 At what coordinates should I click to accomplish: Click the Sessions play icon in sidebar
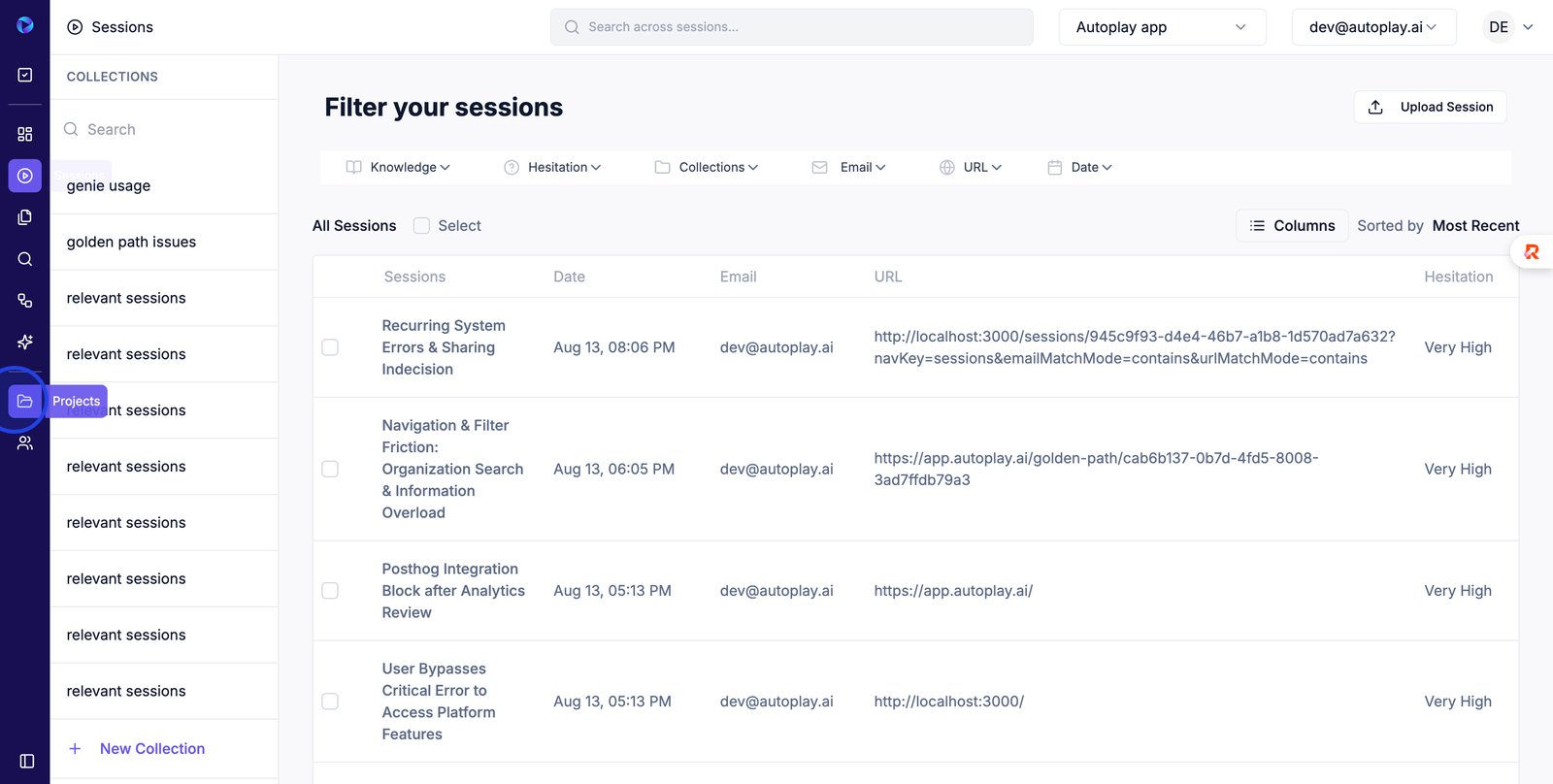[25, 176]
